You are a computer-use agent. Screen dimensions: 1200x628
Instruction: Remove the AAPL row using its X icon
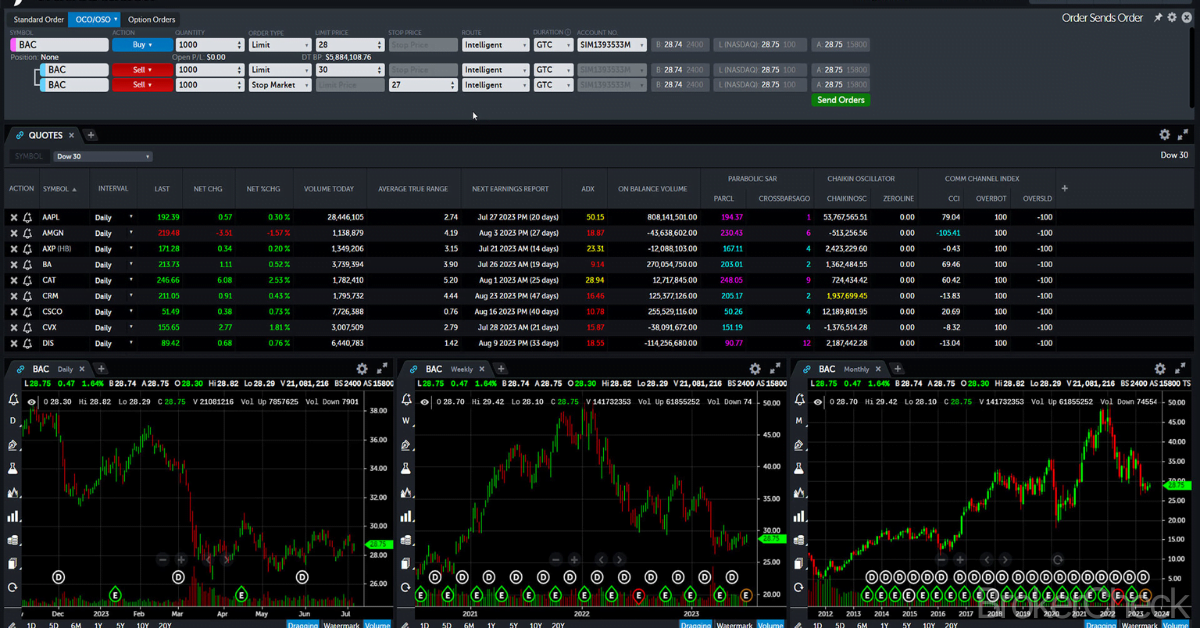coord(14,217)
